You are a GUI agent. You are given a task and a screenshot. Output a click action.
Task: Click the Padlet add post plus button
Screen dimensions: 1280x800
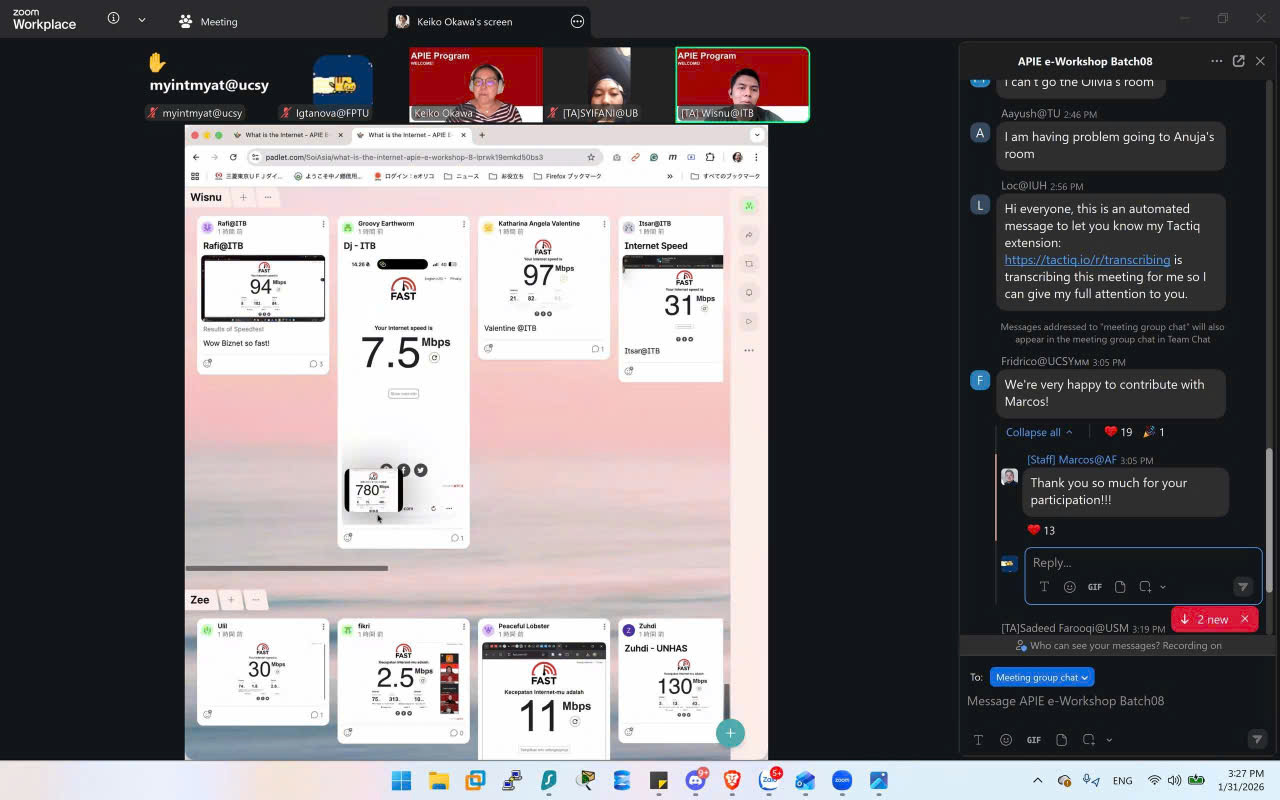coord(730,733)
